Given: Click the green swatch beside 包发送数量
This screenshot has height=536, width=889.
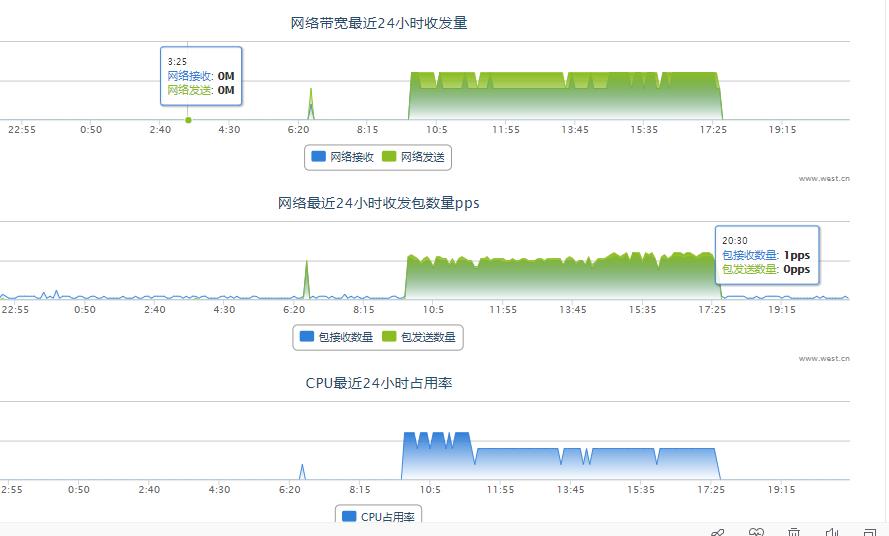Looking at the screenshot, I should pos(389,338).
